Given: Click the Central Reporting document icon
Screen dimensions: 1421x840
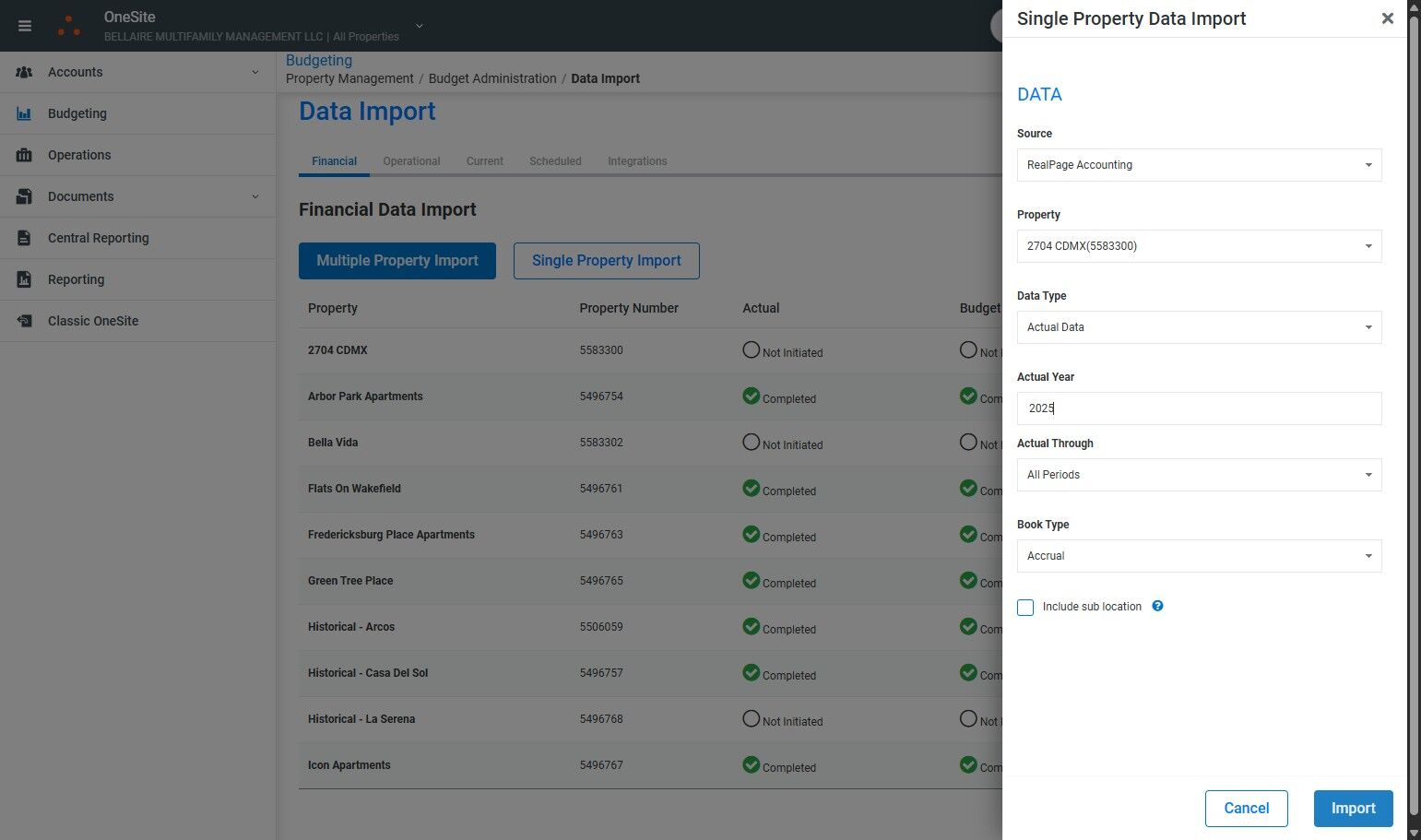Looking at the screenshot, I should click(x=25, y=238).
